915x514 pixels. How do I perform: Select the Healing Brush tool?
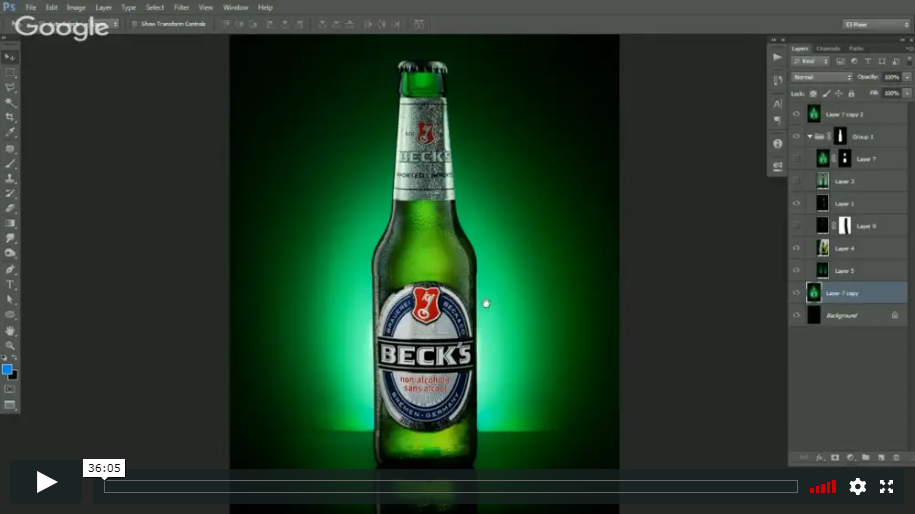[x=10, y=149]
